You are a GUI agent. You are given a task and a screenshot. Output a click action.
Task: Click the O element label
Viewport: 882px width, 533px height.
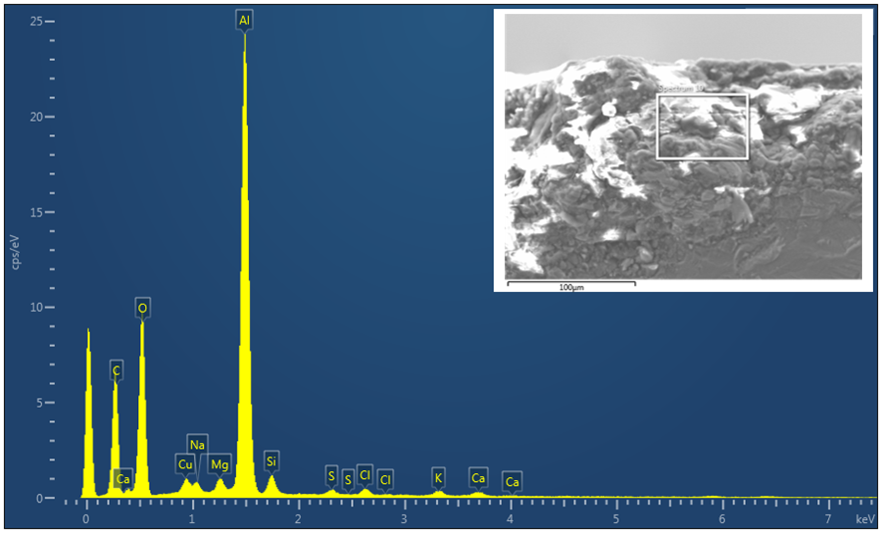click(142, 308)
